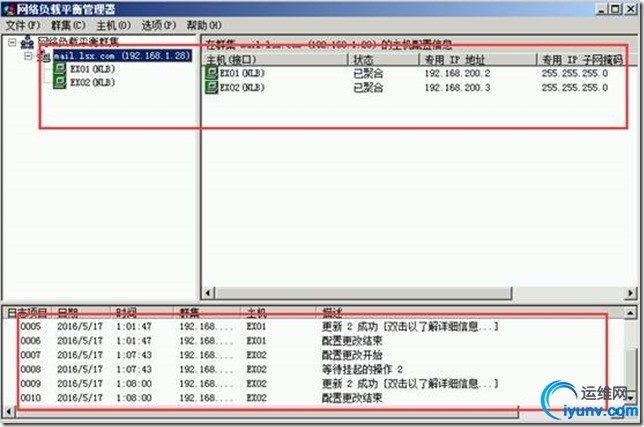Click IP address 192.168.200.2
Viewport: 644px width, 427px height.
point(457,73)
